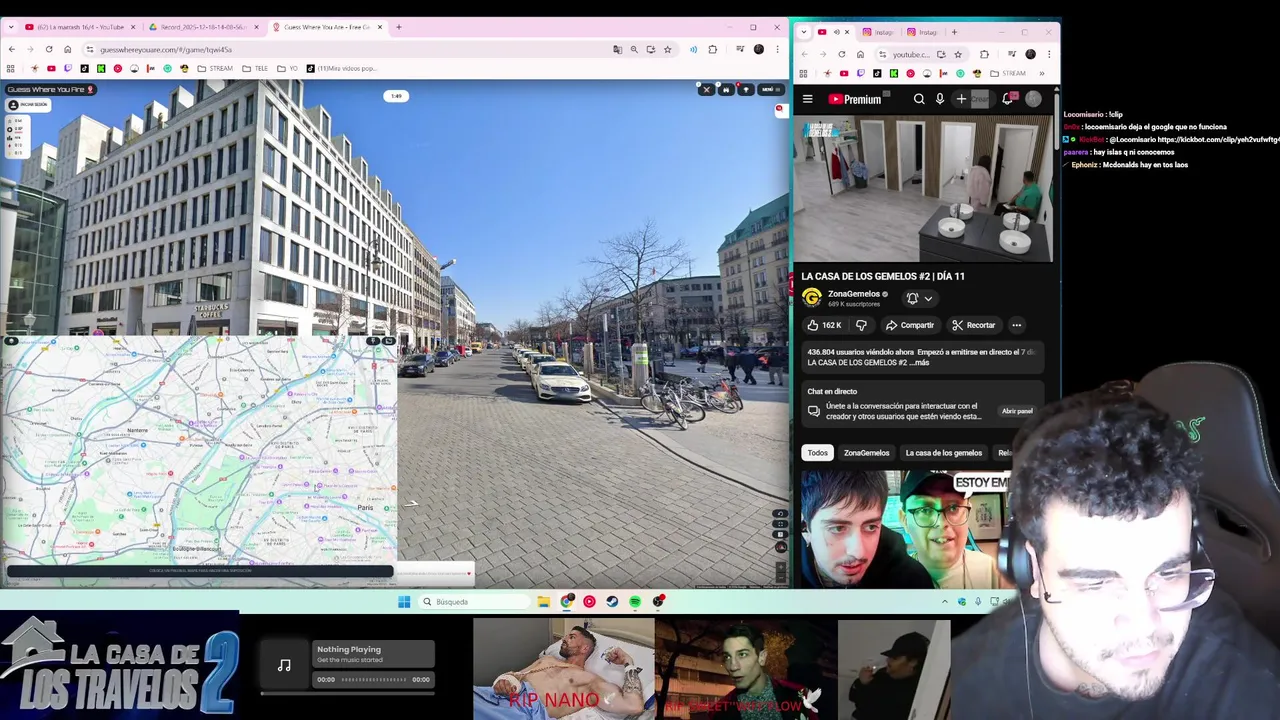Viewport: 1280px width, 720px height.
Task: Click the left browser address bar URL
Action: 166,49
